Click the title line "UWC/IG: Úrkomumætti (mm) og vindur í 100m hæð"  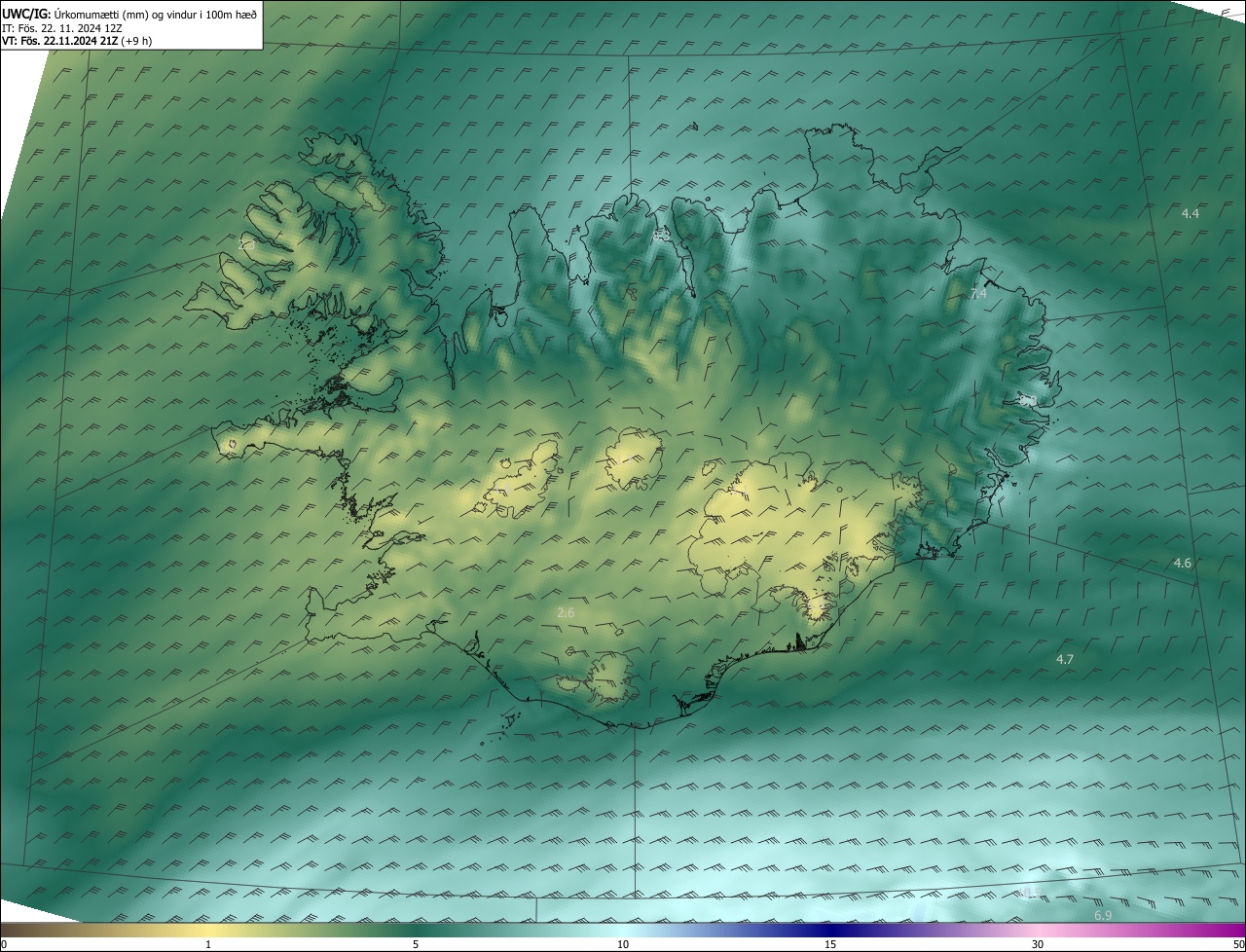tap(129, 14)
